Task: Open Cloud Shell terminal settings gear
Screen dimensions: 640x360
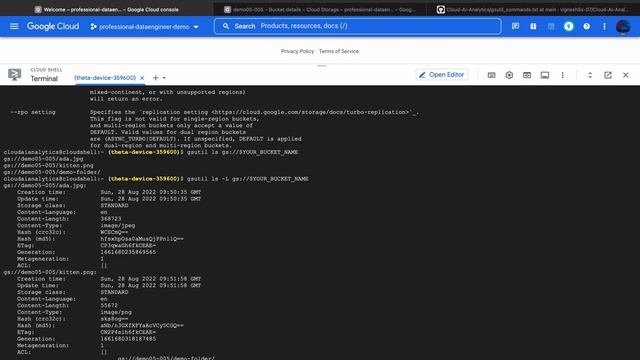Action: 509,76
